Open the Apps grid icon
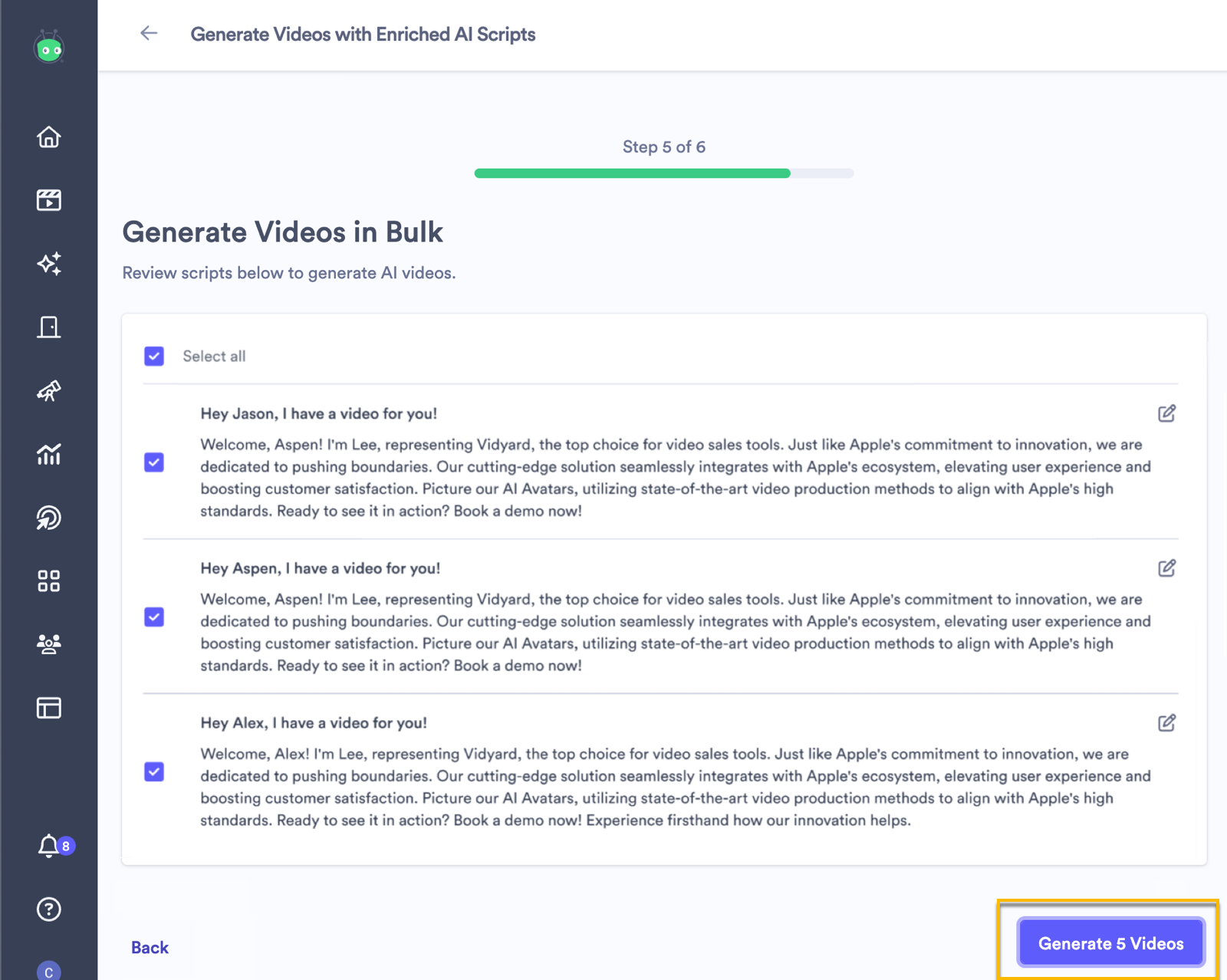Viewport: 1227px width, 980px height. pos(48,581)
